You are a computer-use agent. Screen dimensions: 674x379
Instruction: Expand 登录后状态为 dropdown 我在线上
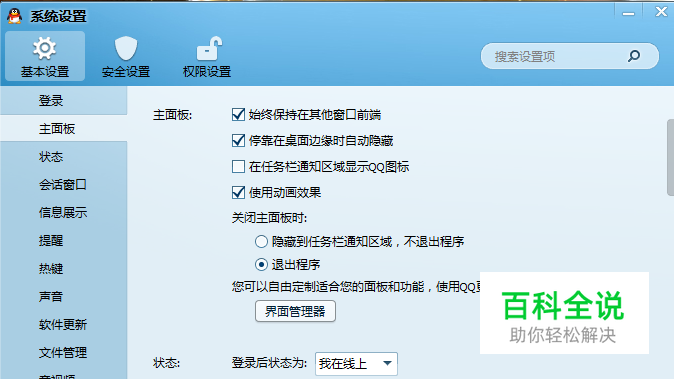click(x=356, y=364)
